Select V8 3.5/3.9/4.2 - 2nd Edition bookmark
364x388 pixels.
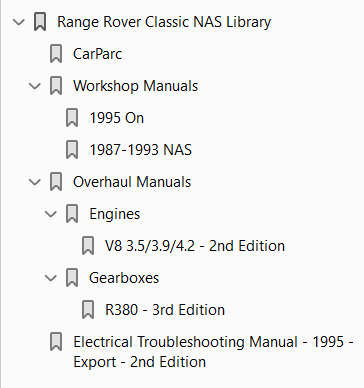[x=195, y=246]
